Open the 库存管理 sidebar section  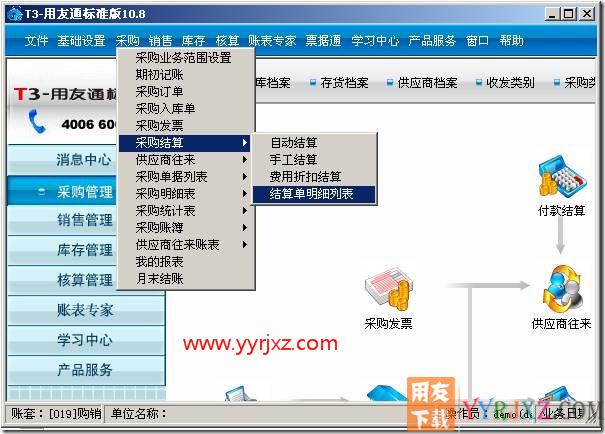tap(63, 250)
